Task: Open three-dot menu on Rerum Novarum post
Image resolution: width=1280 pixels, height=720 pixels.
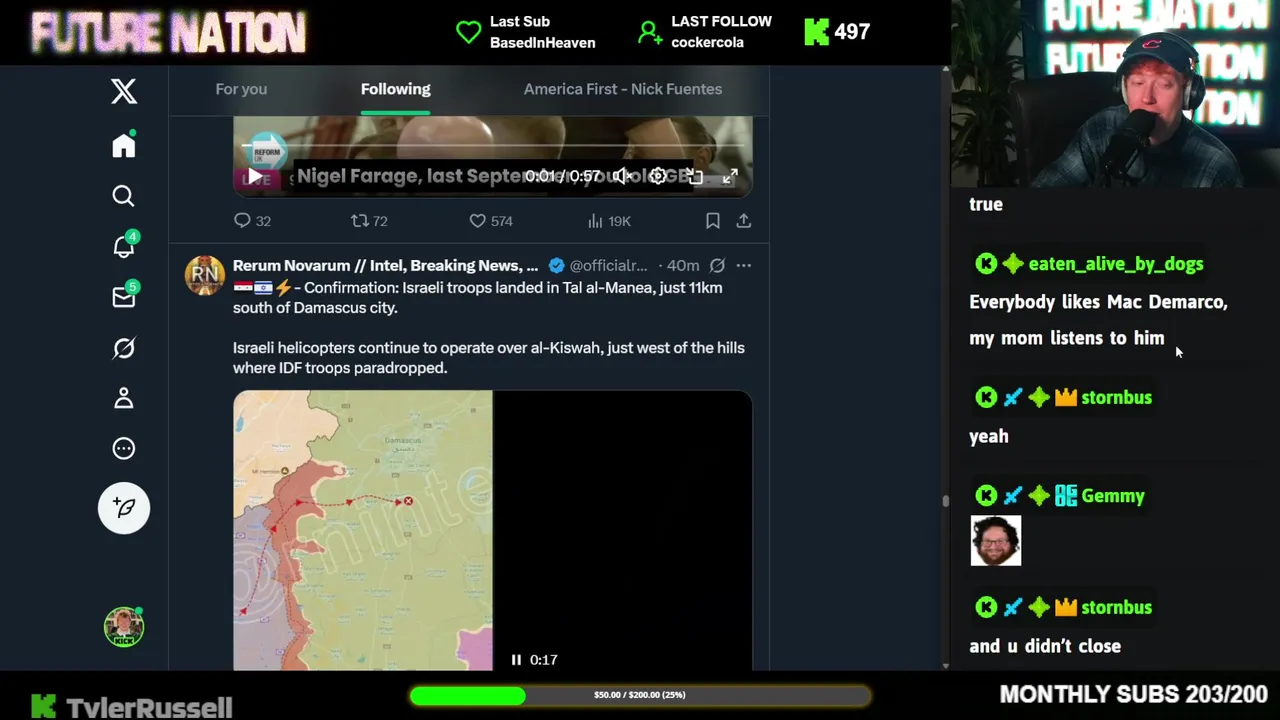Action: 744,266
